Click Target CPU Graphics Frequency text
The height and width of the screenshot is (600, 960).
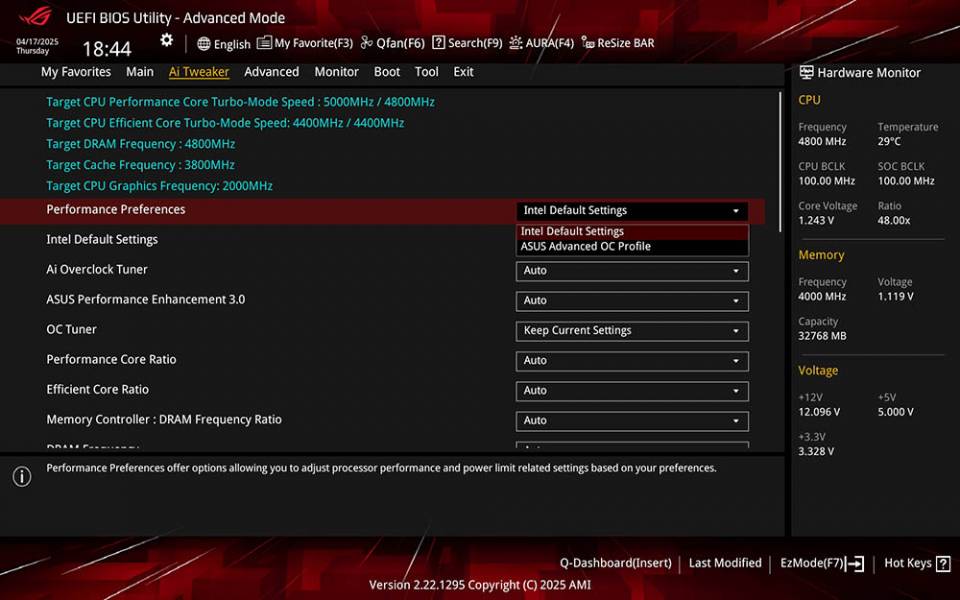tap(159, 186)
